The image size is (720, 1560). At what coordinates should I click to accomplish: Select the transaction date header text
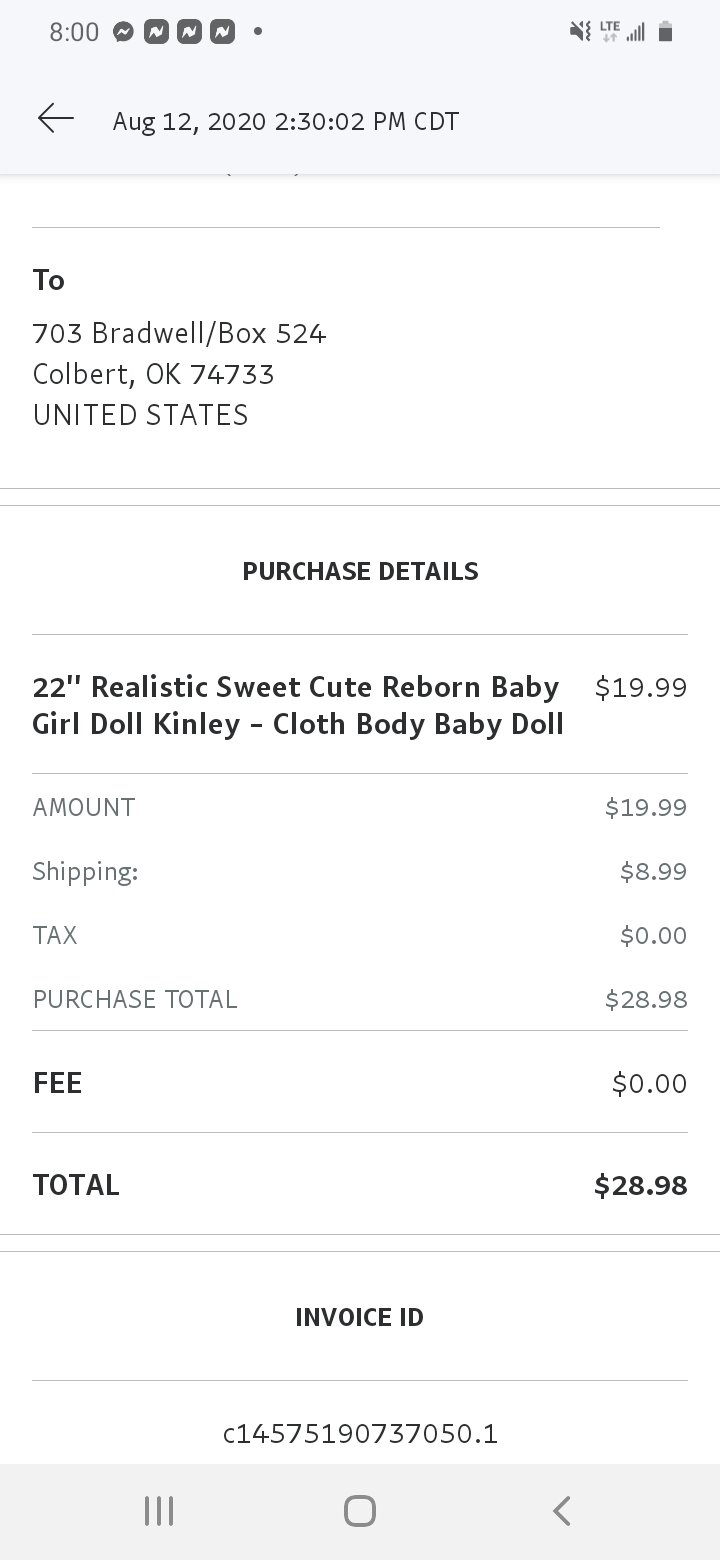point(286,121)
